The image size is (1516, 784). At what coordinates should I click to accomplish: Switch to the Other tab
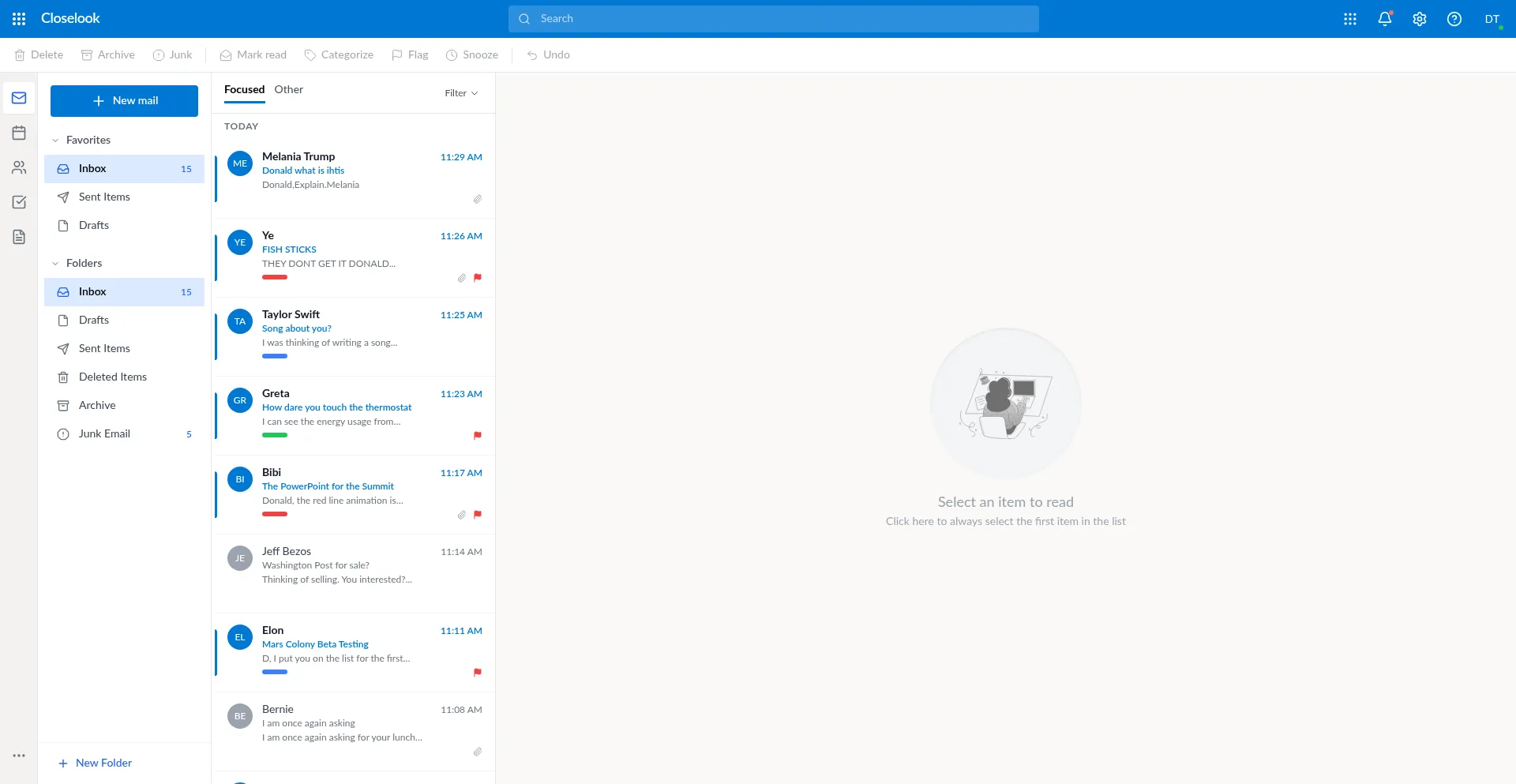tap(288, 90)
